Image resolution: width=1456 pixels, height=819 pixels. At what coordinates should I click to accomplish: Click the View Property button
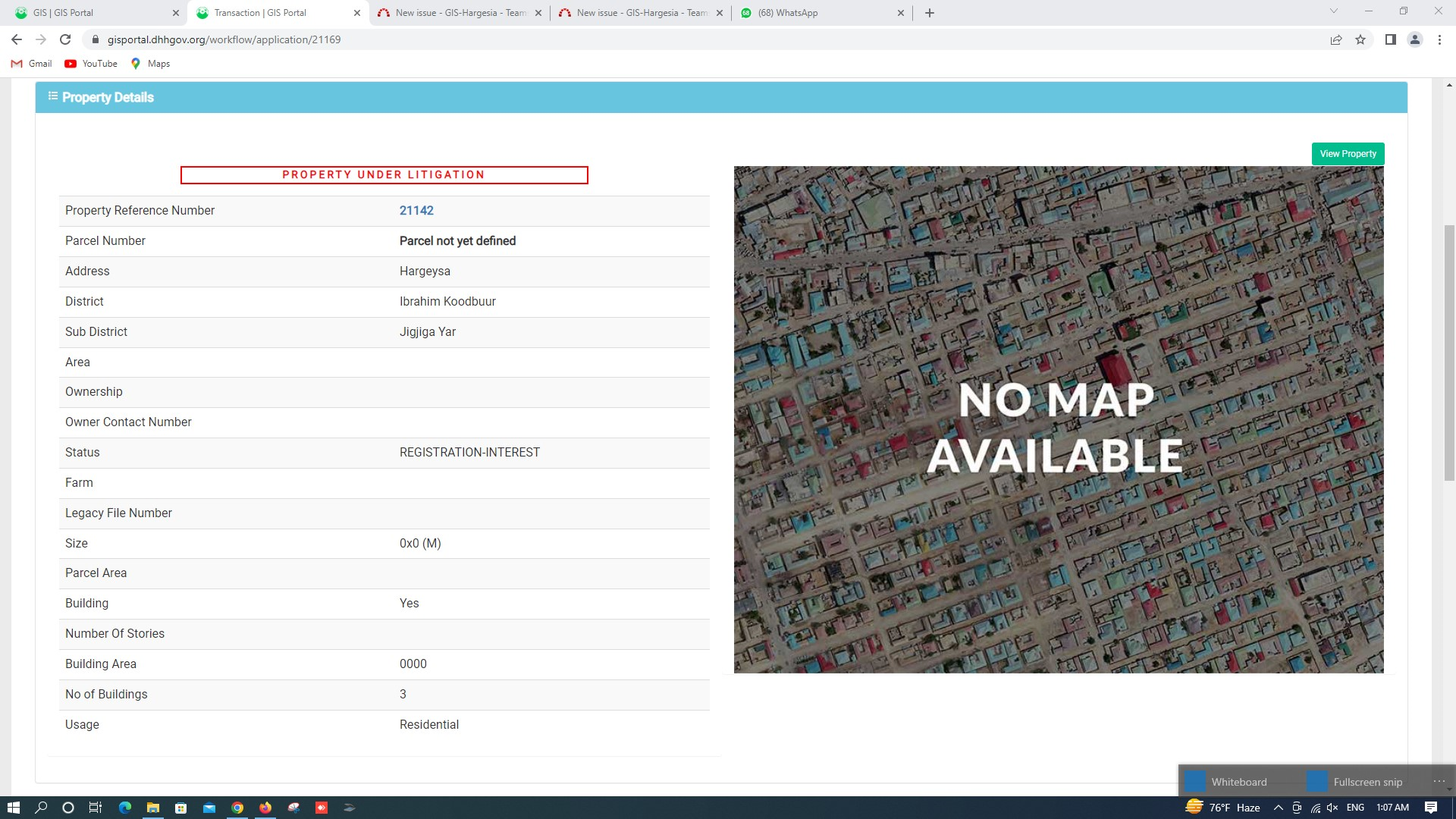(x=1348, y=154)
